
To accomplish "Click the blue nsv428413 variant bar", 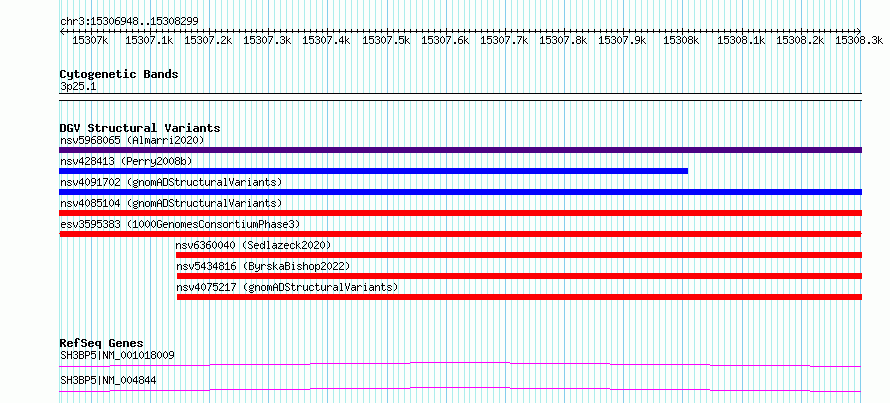I will (373, 171).
